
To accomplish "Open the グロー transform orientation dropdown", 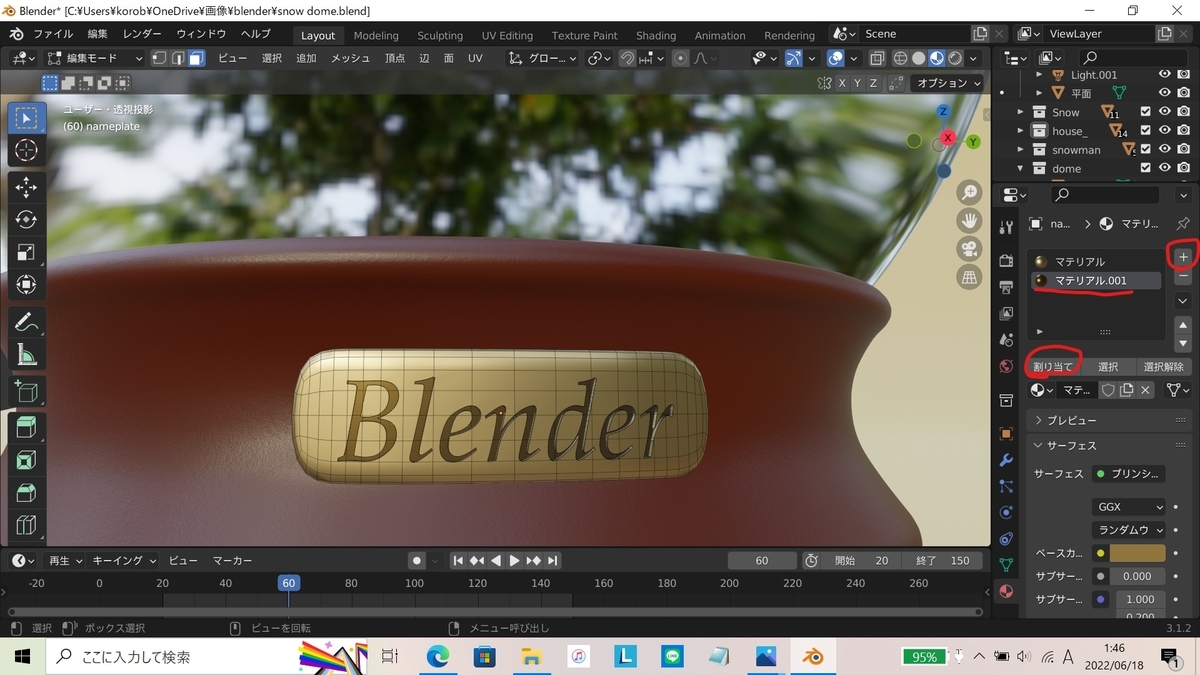I will (542, 58).
